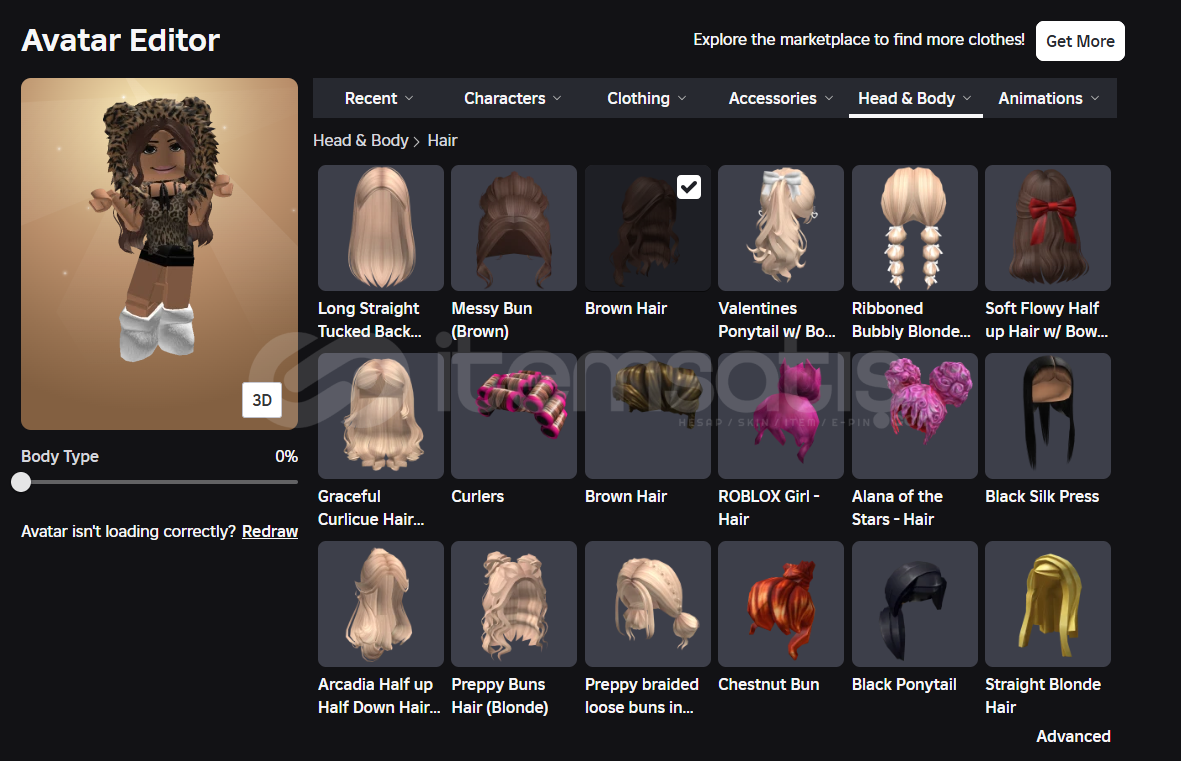This screenshot has width=1181, height=761.
Task: Open the Clothing category dropdown
Action: pyautogui.click(x=647, y=99)
